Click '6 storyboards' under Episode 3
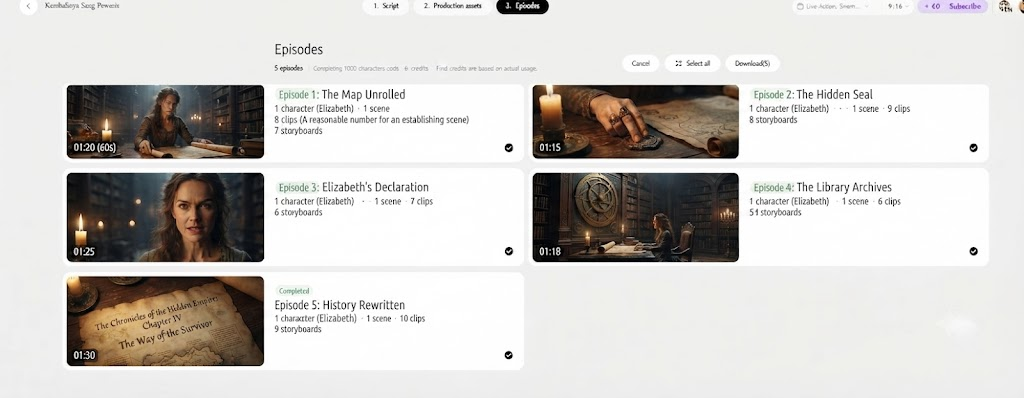This screenshot has height=398, width=1024. [298, 212]
